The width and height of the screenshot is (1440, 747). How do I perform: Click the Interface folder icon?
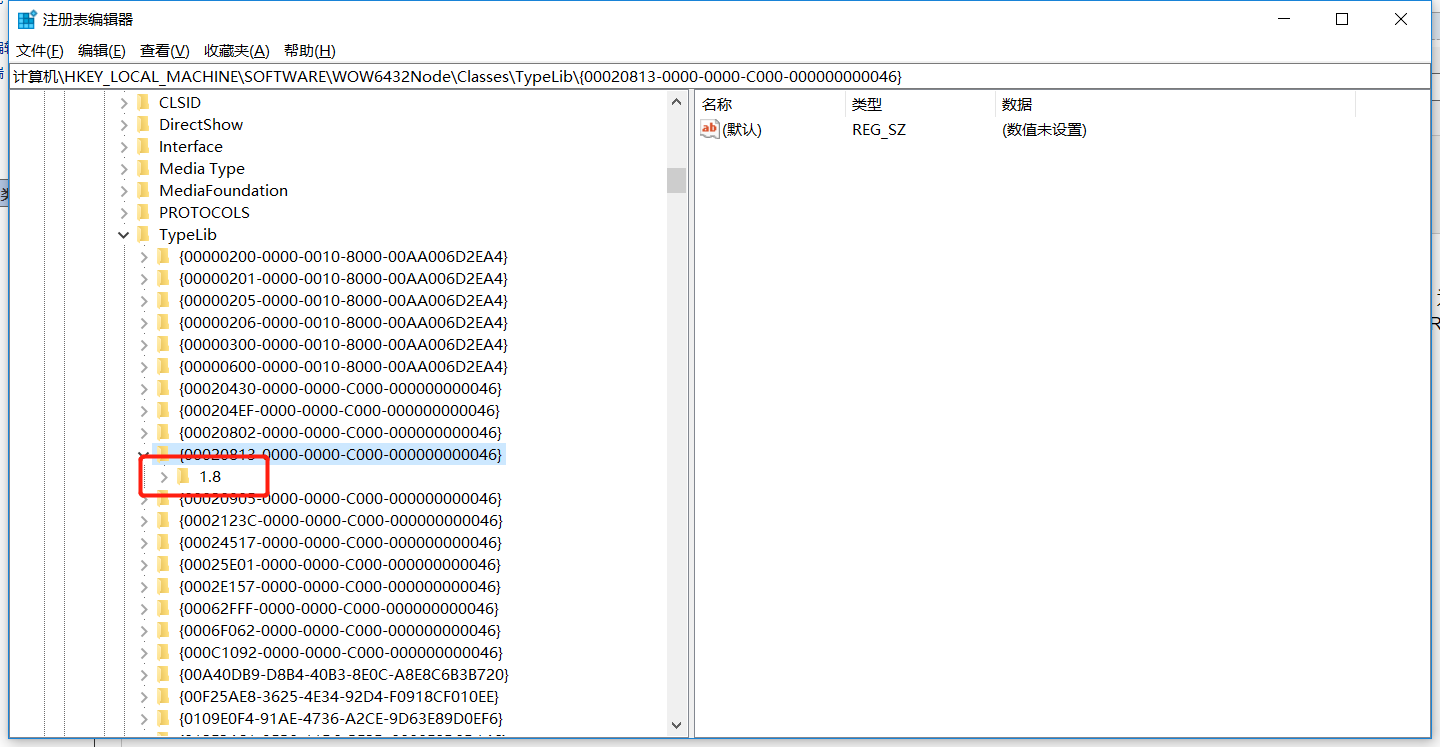[143, 146]
